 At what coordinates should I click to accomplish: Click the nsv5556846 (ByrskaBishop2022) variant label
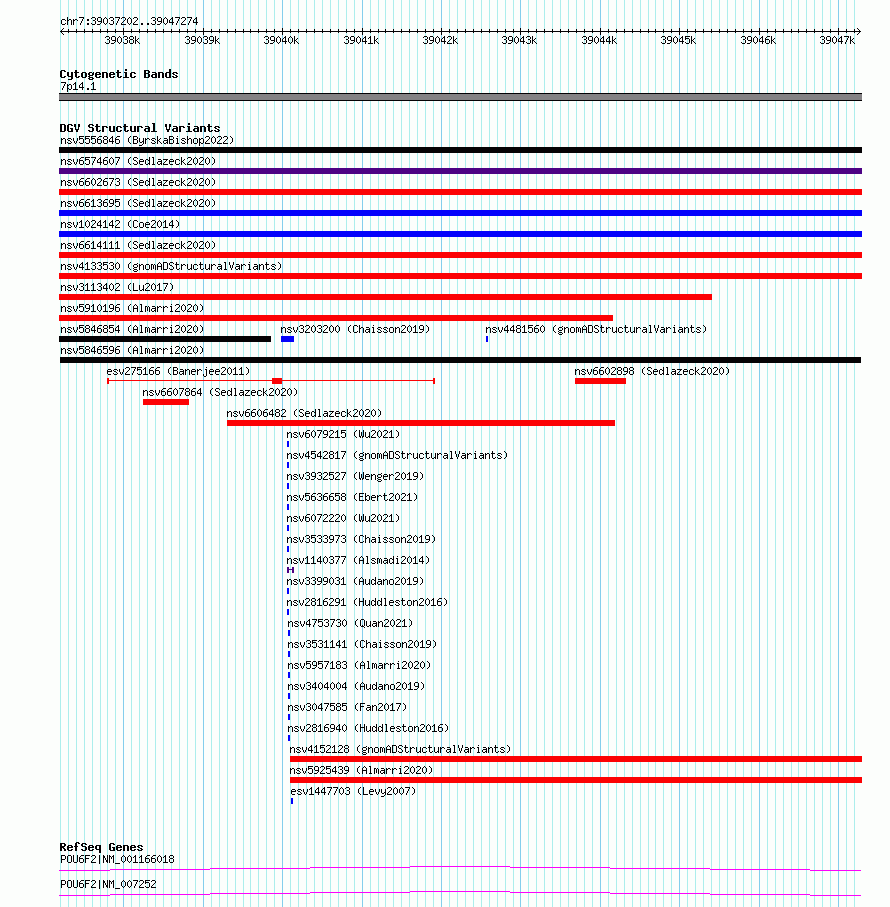pyautogui.click(x=147, y=141)
